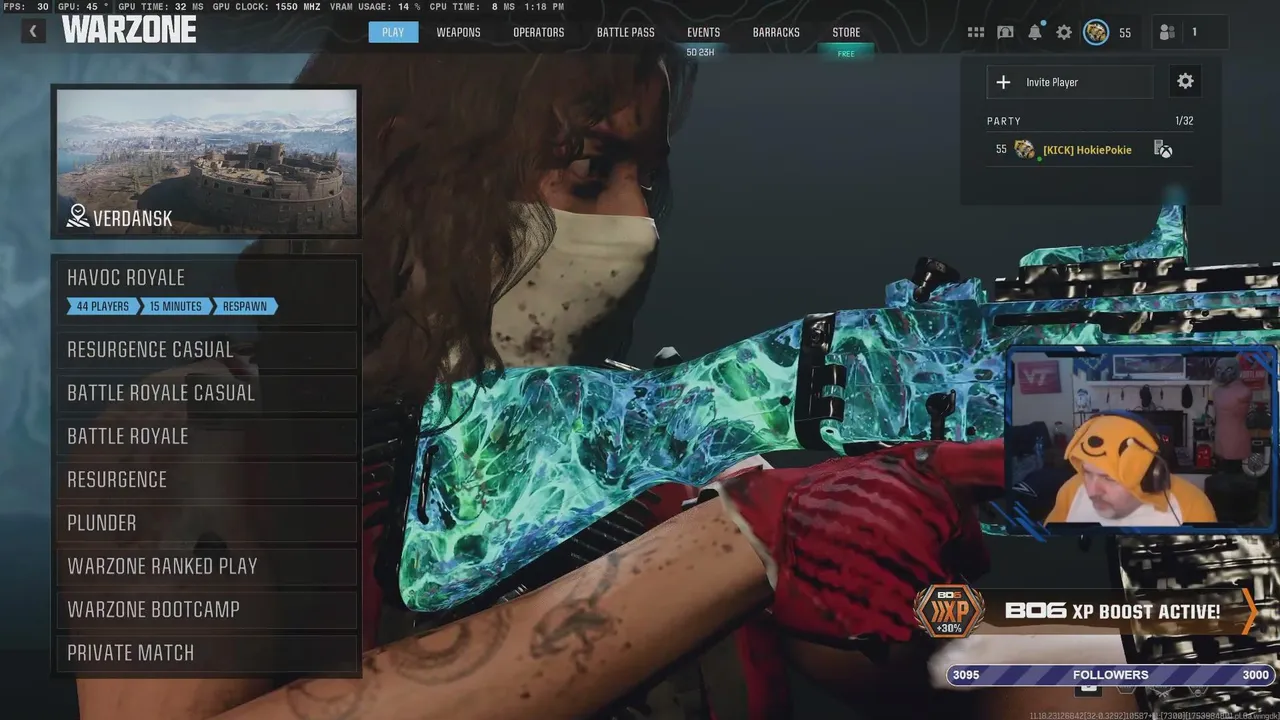This screenshot has width=1280, height=720.
Task: Click the 15 Minutes tag
Action: 176,306
